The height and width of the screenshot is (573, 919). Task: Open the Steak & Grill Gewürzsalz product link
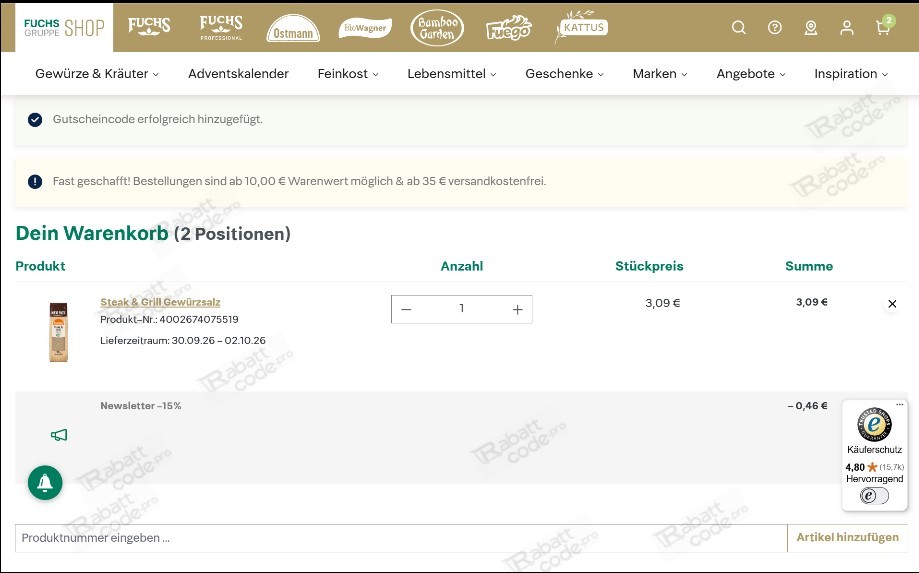[160, 302]
